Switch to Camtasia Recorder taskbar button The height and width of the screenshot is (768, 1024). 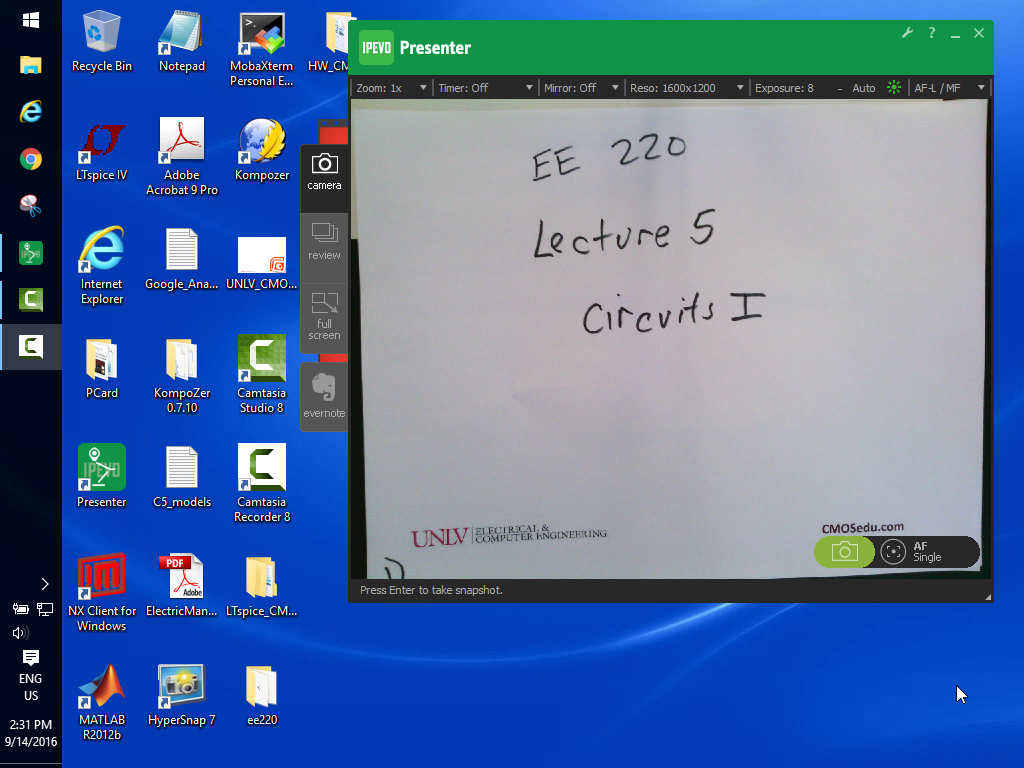click(x=31, y=346)
